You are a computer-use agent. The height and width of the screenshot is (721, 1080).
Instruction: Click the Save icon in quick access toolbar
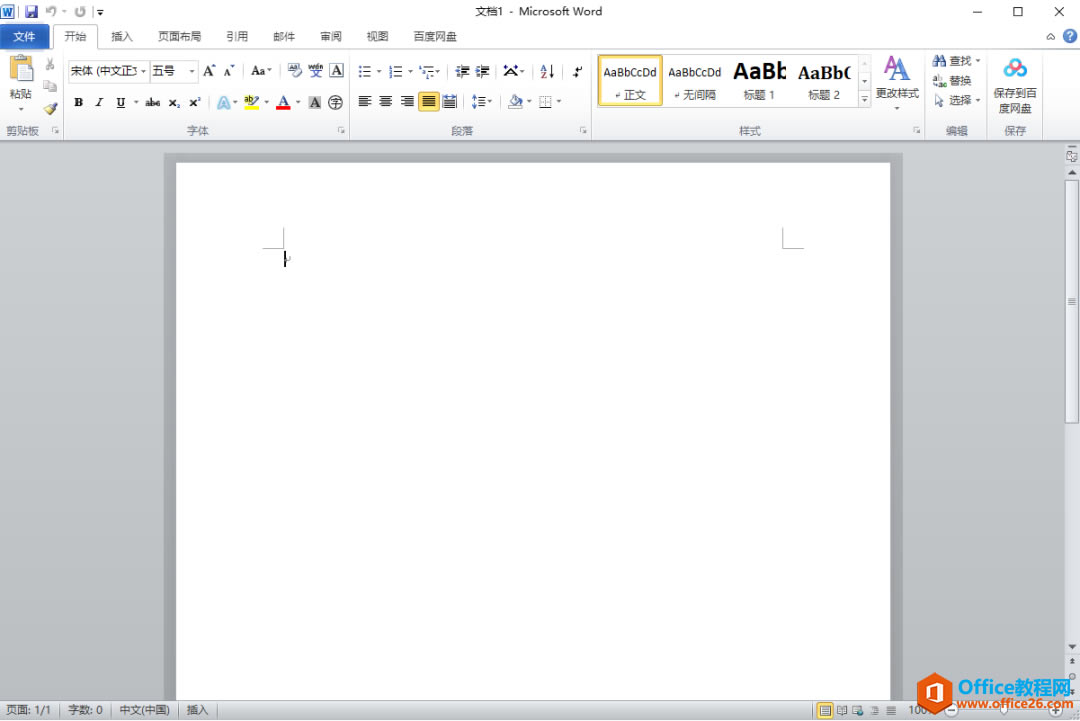(x=31, y=12)
